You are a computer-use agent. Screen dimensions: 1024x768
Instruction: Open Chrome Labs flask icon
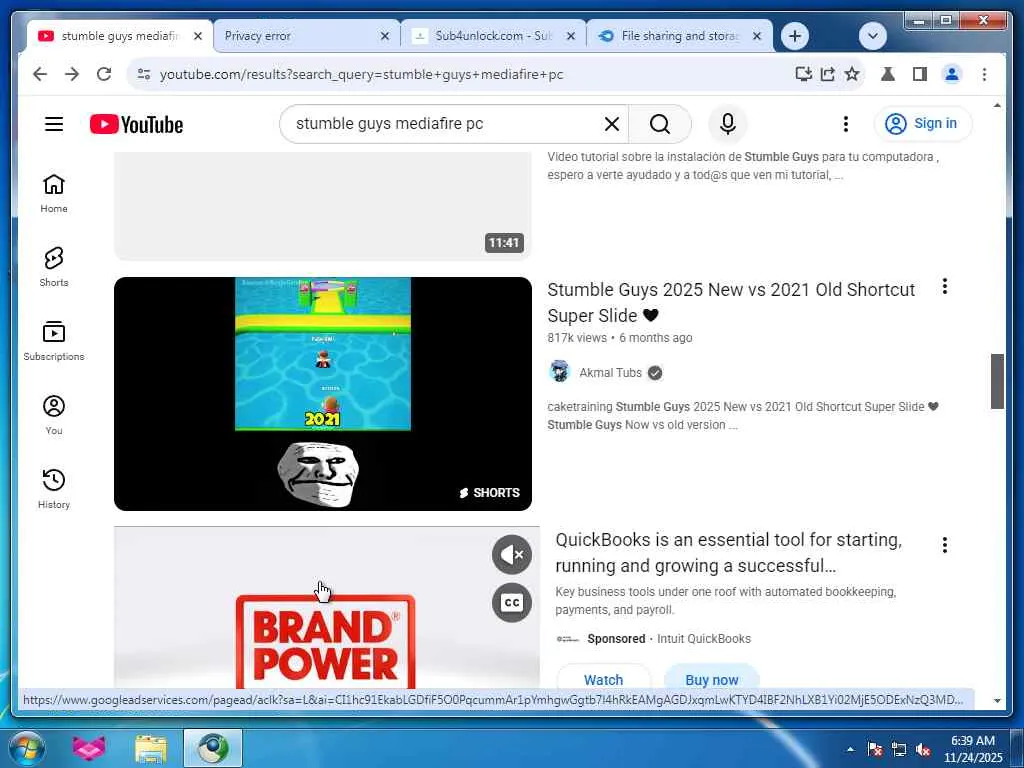(888, 74)
